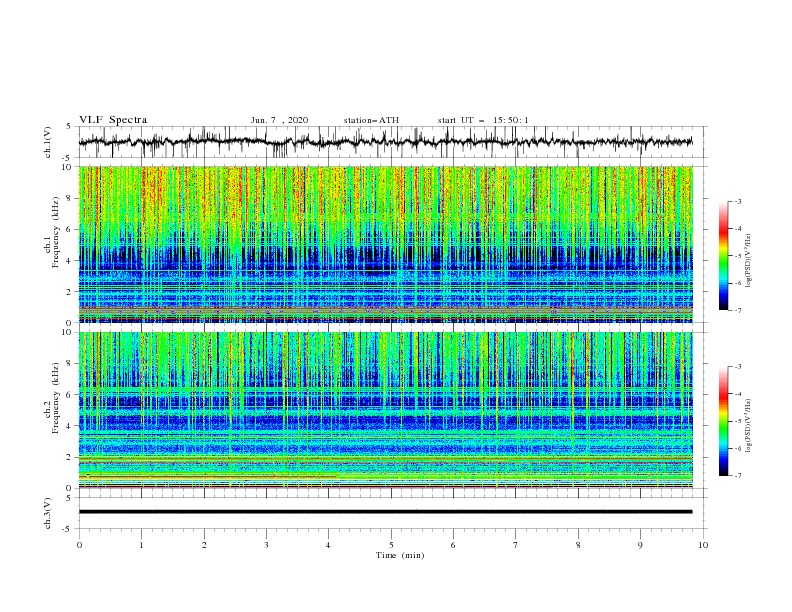The width and height of the screenshot is (792, 612).
Task: Click the ch.2 frequency axis "2" tick label
Action: [x=70, y=457]
